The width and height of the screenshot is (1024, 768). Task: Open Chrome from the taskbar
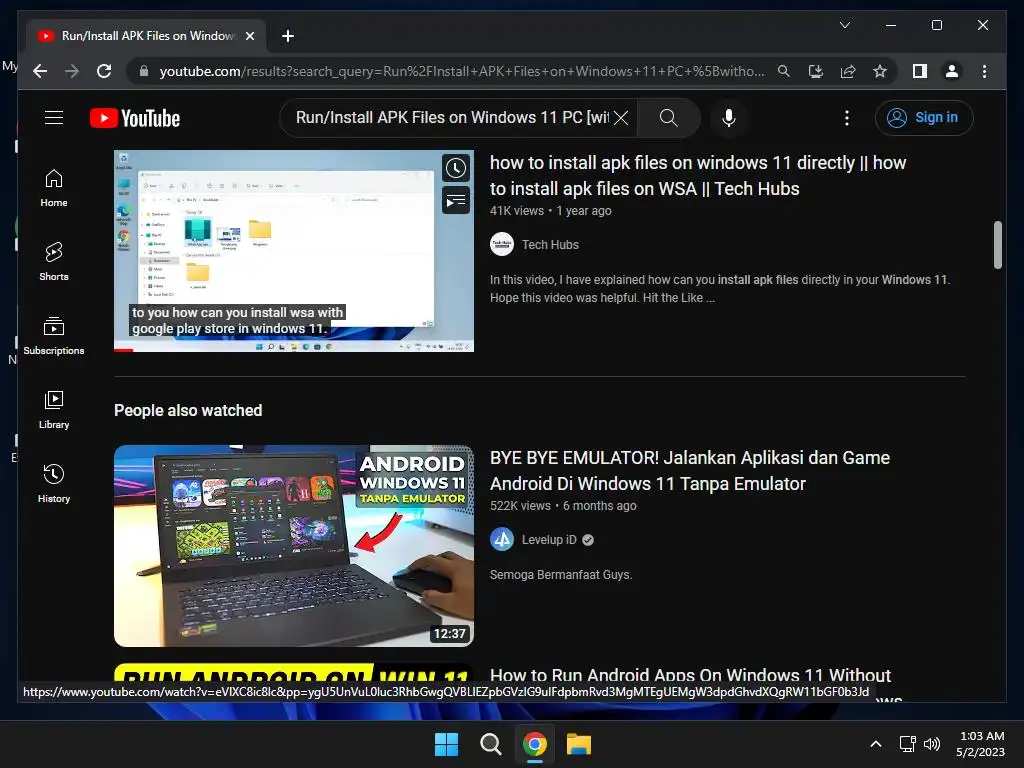[534, 744]
